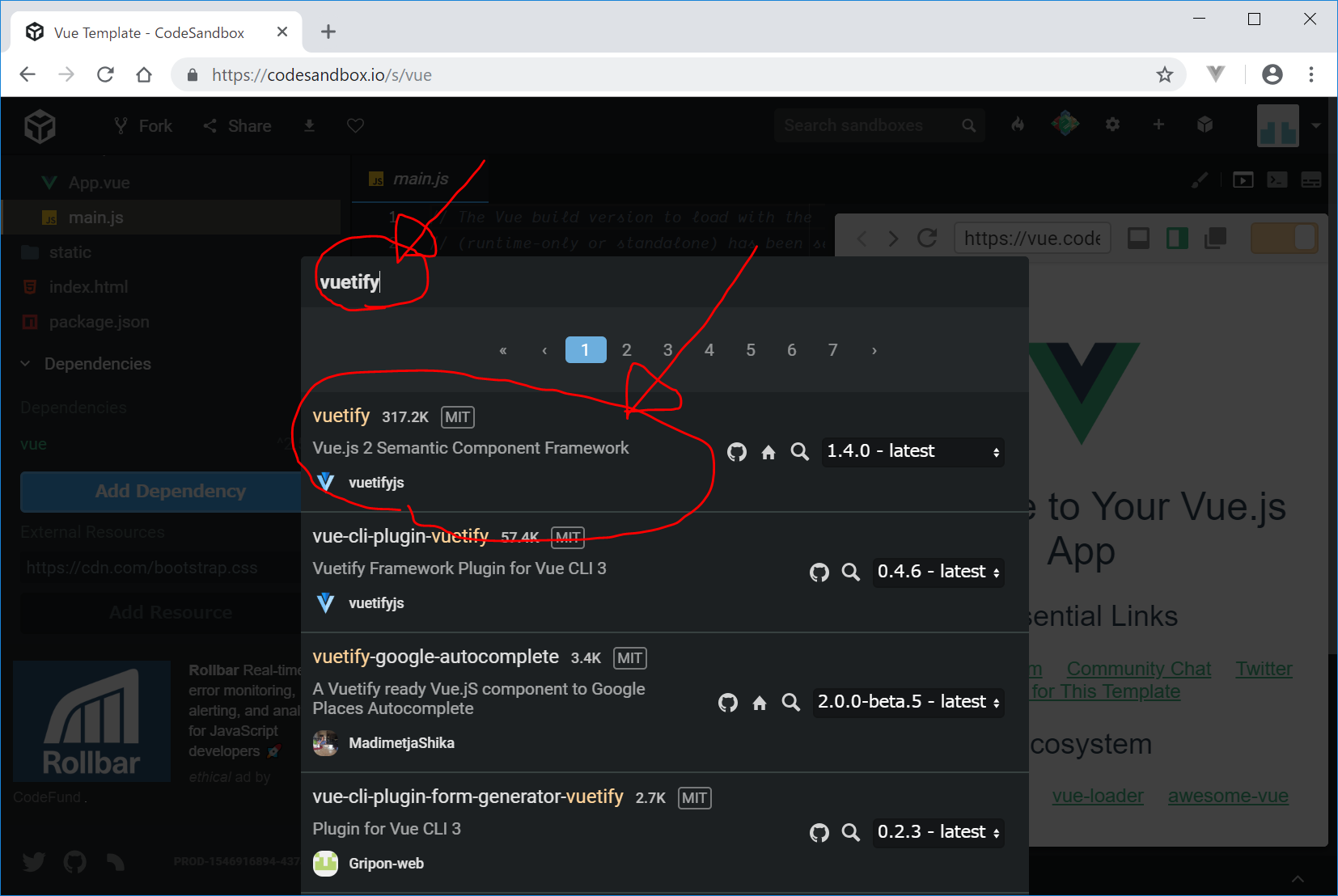Fork the sandbox
1338x896 pixels.
click(x=143, y=126)
